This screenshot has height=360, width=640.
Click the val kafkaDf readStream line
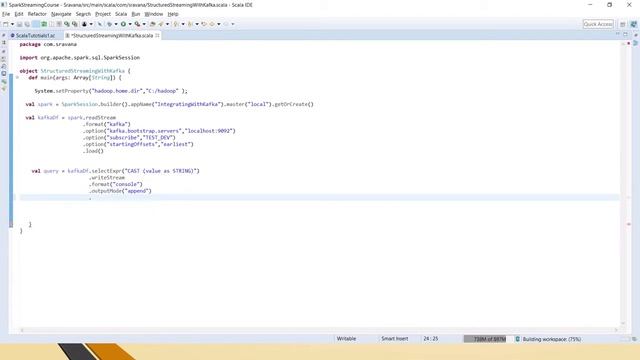71,118
